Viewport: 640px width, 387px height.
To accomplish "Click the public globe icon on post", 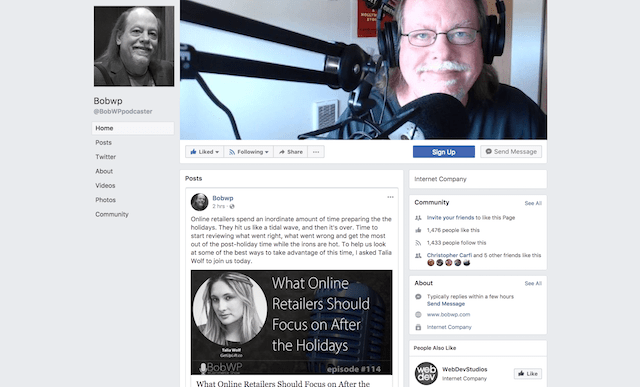I will pyautogui.click(x=232, y=207).
